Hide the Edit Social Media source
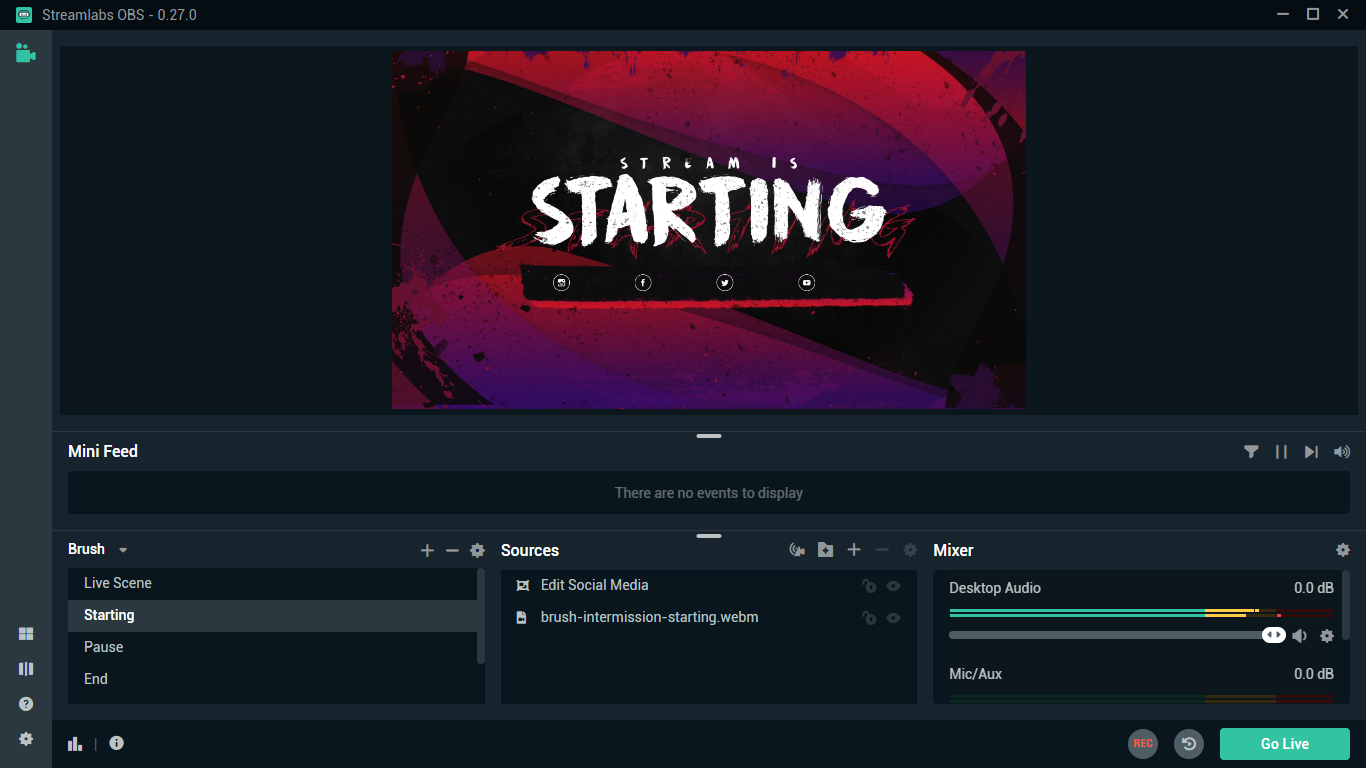 tap(893, 586)
